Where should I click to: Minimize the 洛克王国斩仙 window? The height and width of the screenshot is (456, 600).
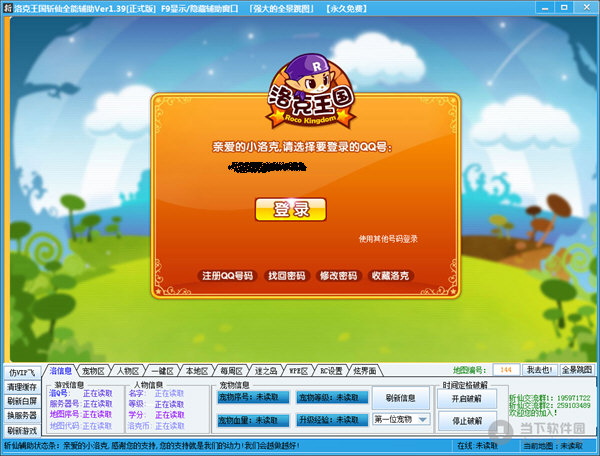(545, 7)
